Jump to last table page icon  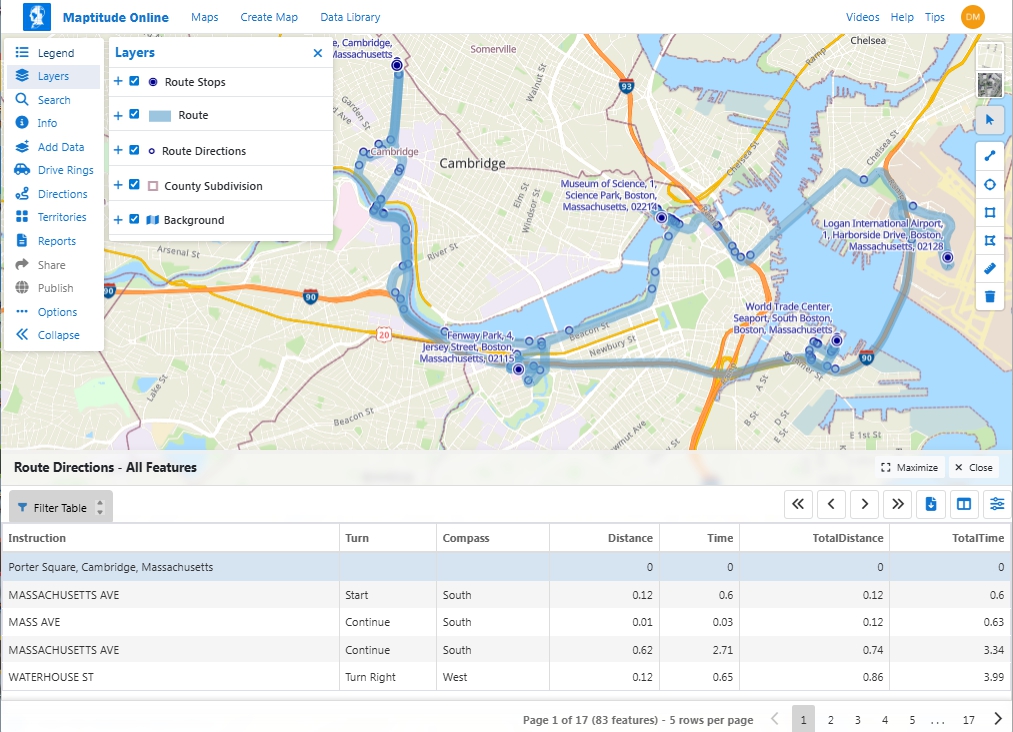tap(898, 504)
